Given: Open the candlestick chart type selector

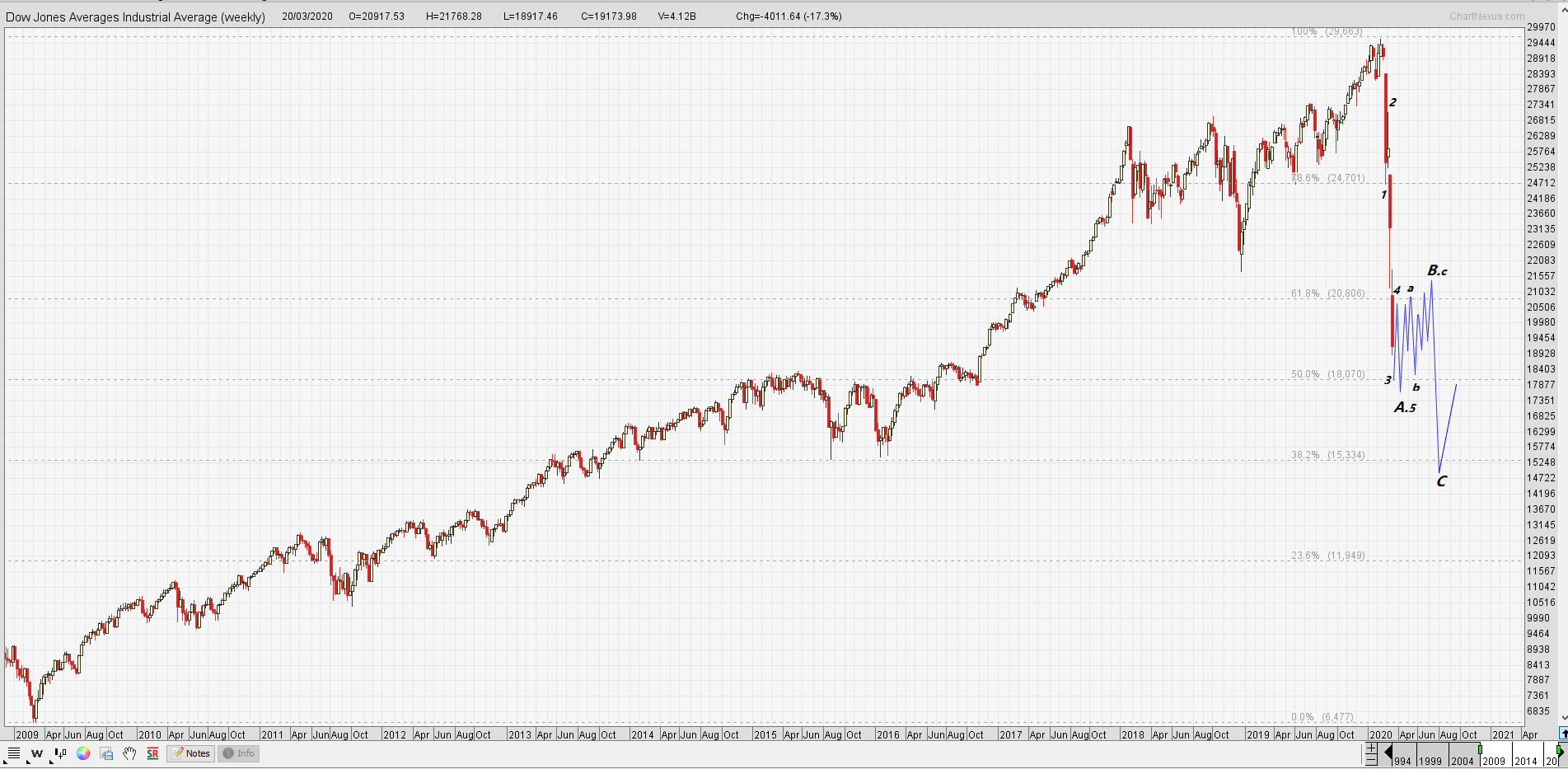Looking at the screenshot, I should click(60, 753).
